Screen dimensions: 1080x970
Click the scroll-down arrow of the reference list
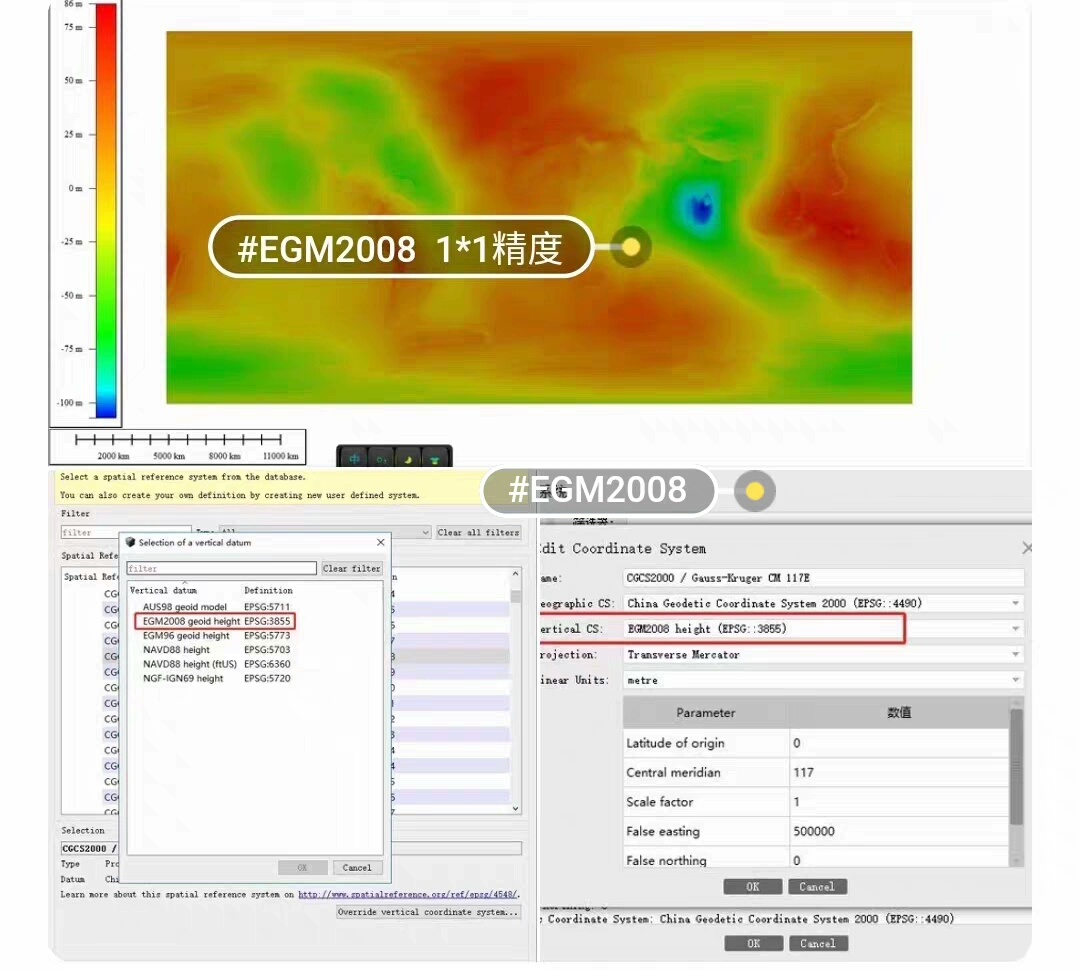515,808
